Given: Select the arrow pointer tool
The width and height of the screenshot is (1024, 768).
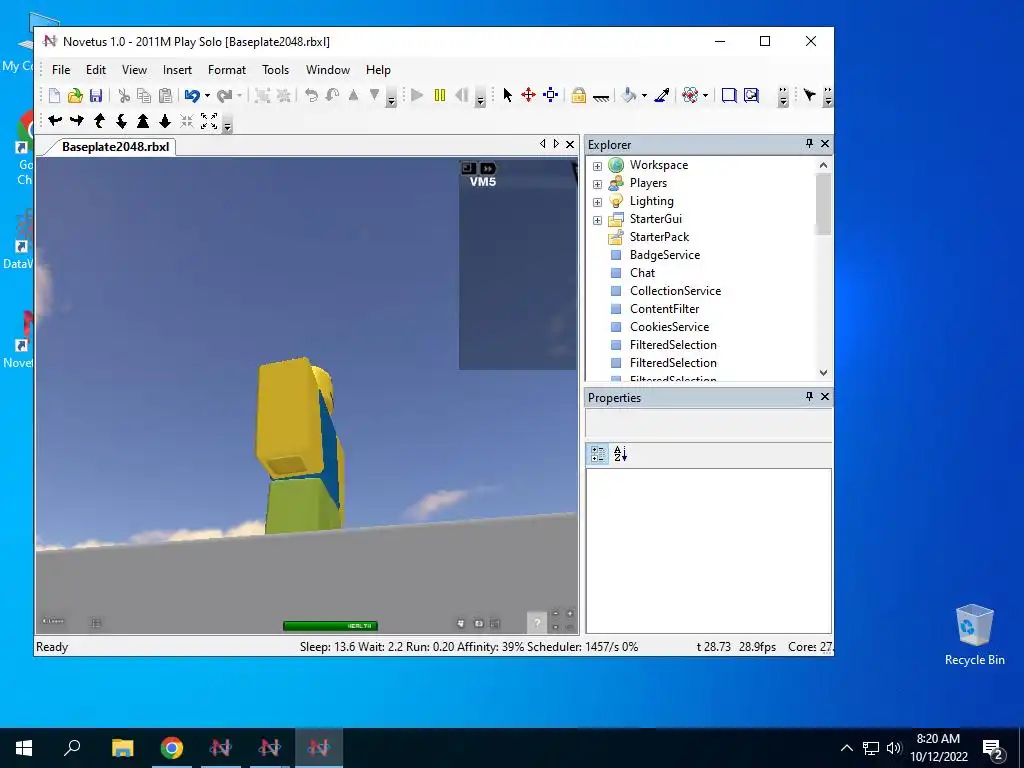Looking at the screenshot, I should 507,95.
